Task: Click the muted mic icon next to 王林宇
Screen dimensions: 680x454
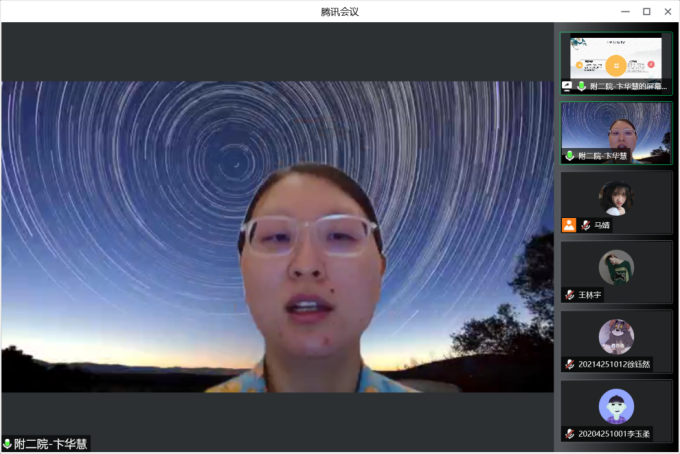Action: click(569, 295)
